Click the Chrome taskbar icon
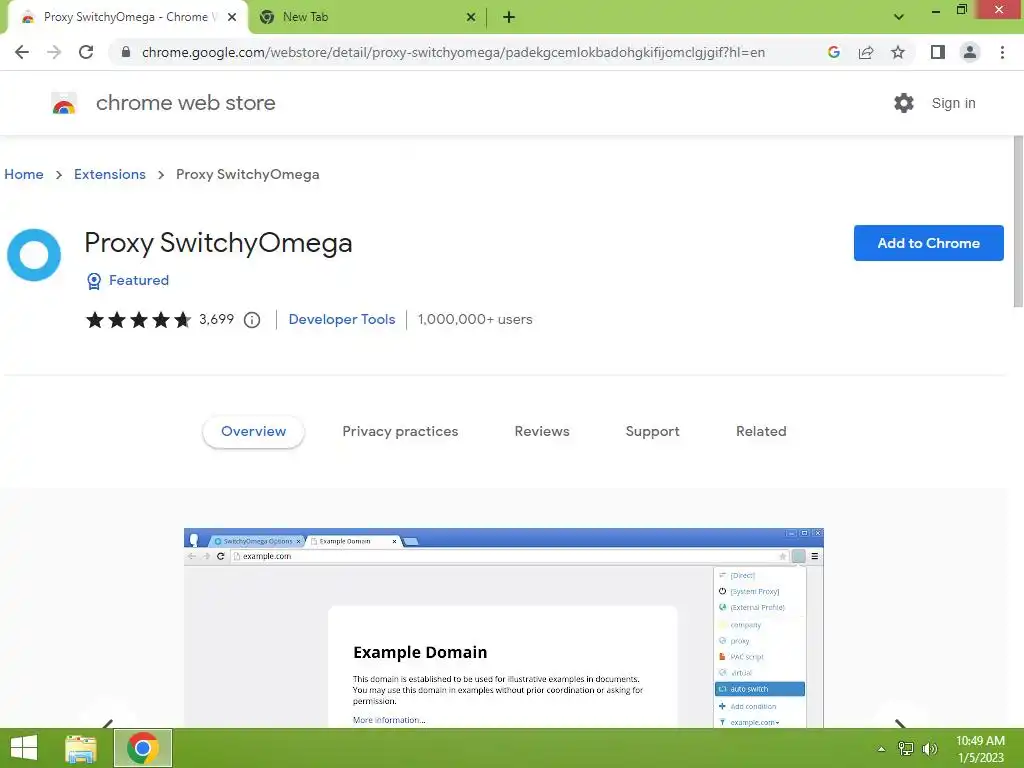Screen dimensions: 1024x768 pos(143,748)
